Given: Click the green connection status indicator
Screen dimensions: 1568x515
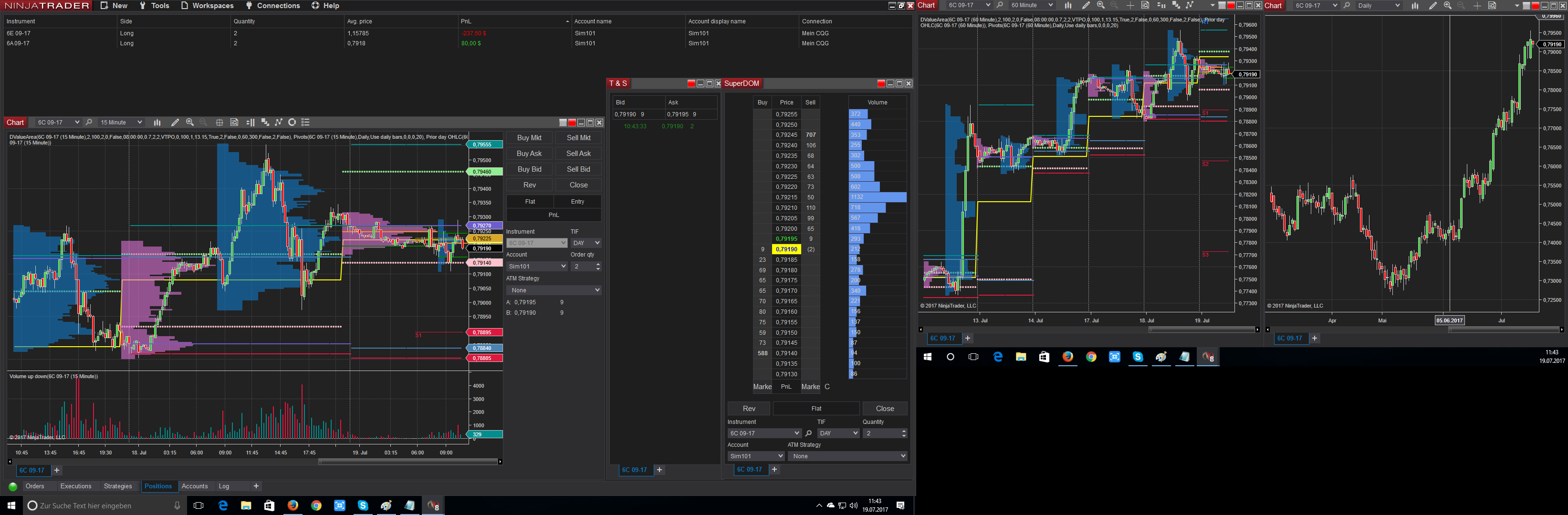Looking at the screenshot, I should pos(13,486).
